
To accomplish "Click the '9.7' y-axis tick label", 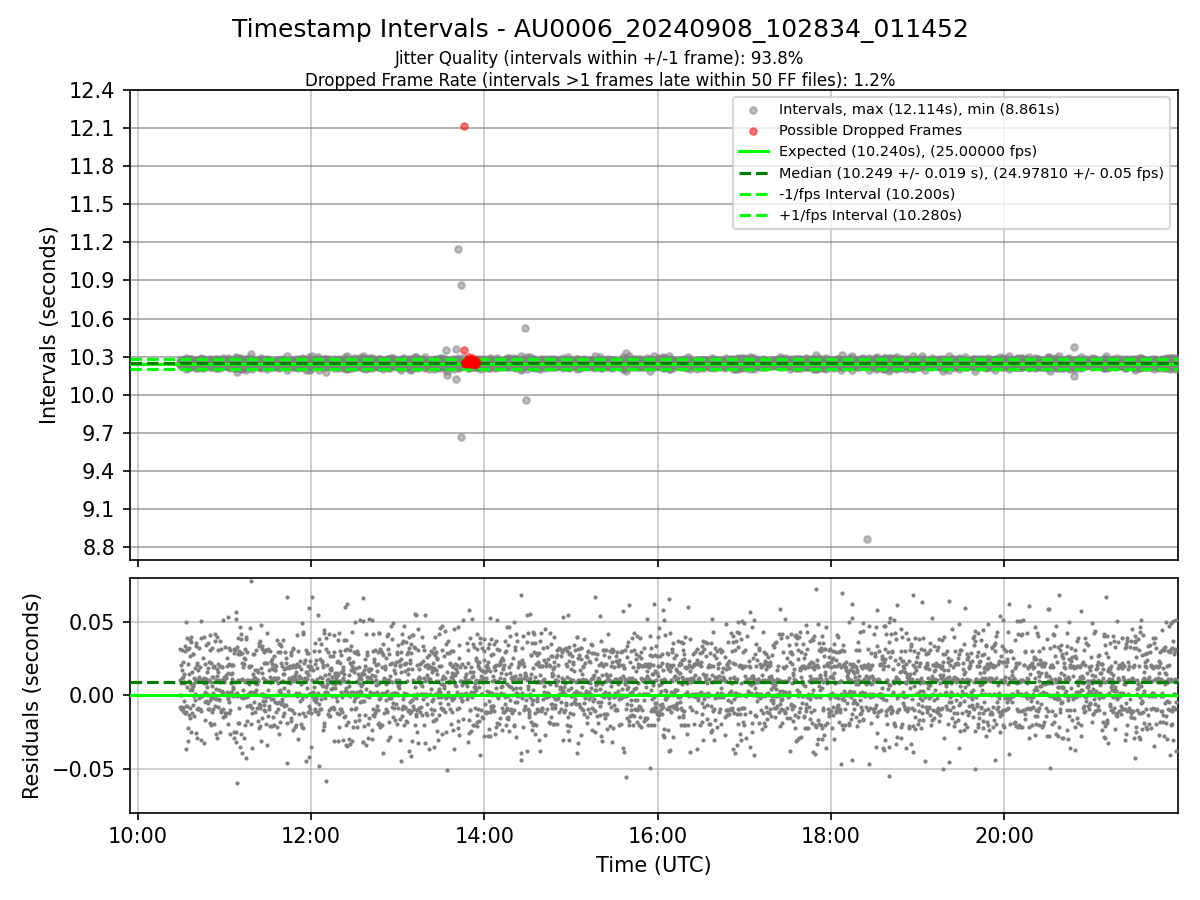I will click(101, 434).
